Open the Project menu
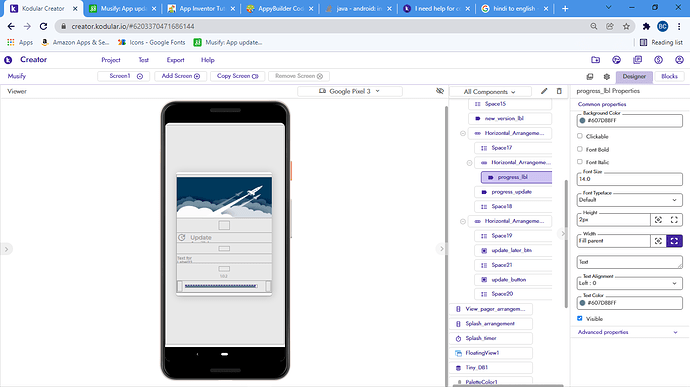The width and height of the screenshot is (690, 387). click(111, 60)
